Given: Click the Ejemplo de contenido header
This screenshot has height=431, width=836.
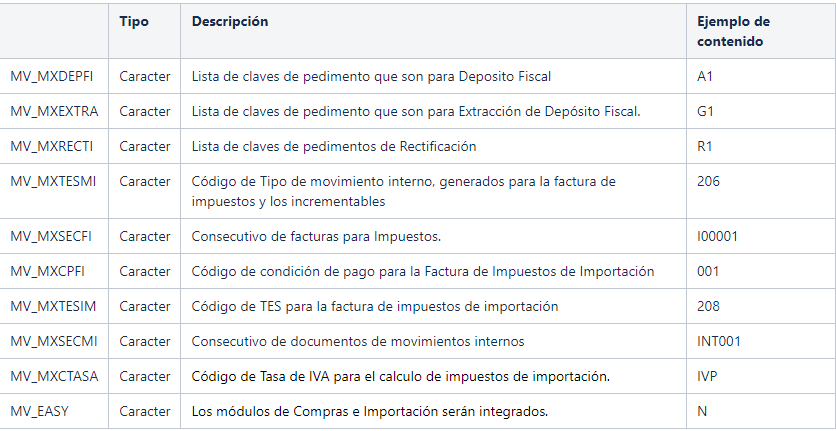Looking at the screenshot, I should 734,31.
